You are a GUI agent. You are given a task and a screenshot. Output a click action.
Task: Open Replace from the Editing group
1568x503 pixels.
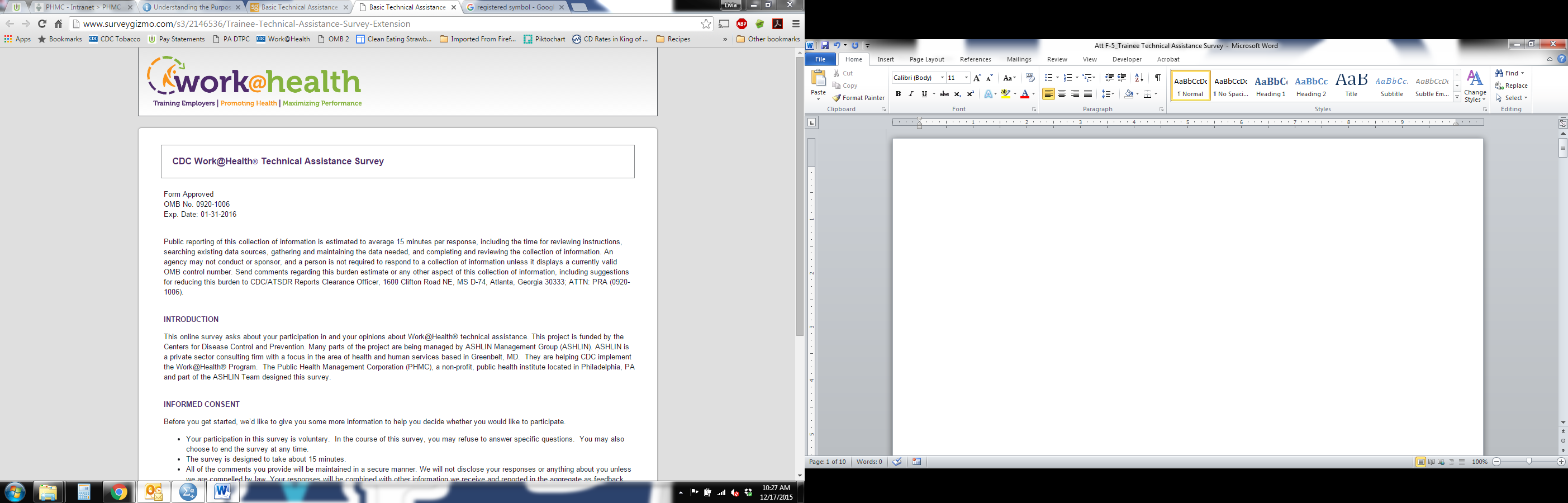point(1512,86)
